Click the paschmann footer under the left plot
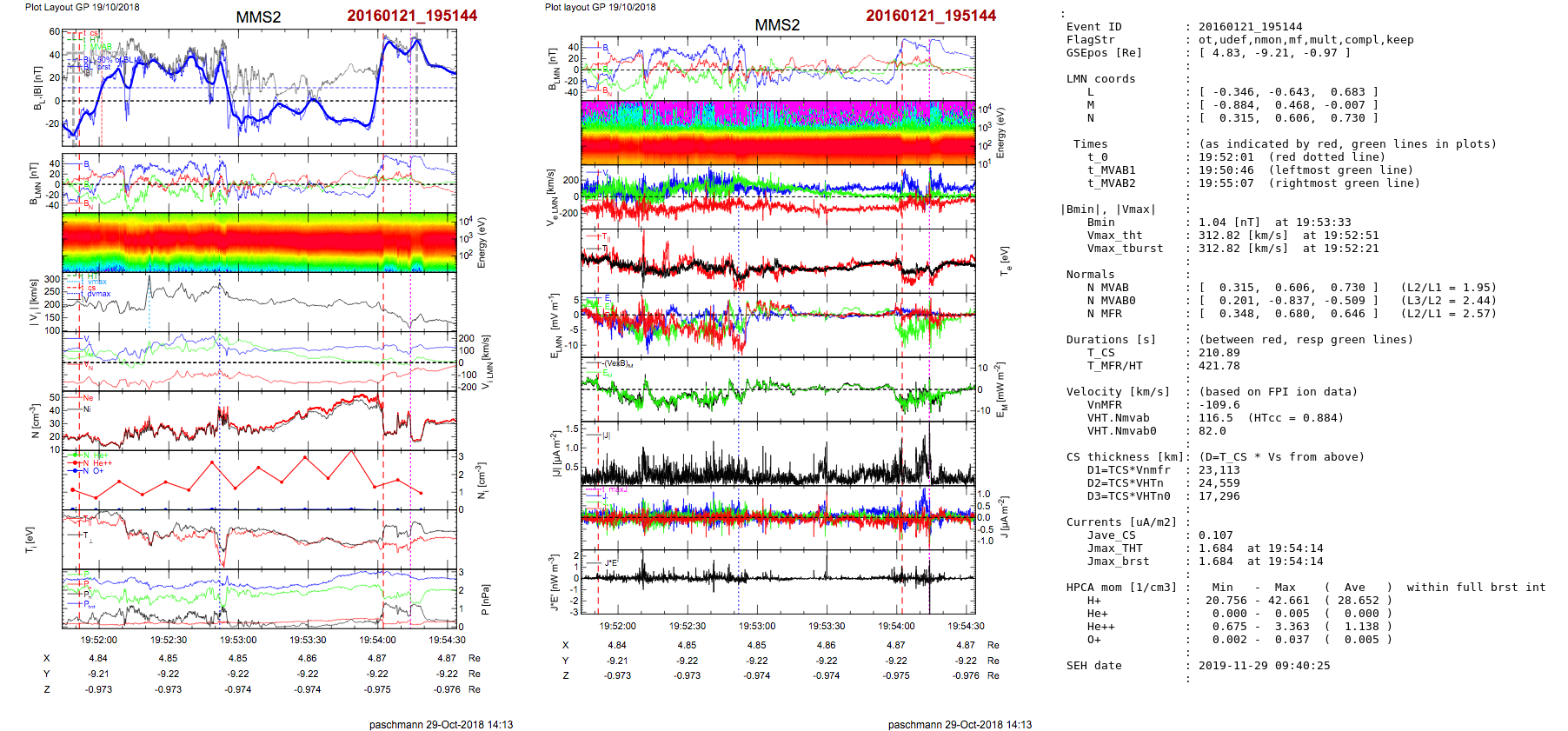 441,724
